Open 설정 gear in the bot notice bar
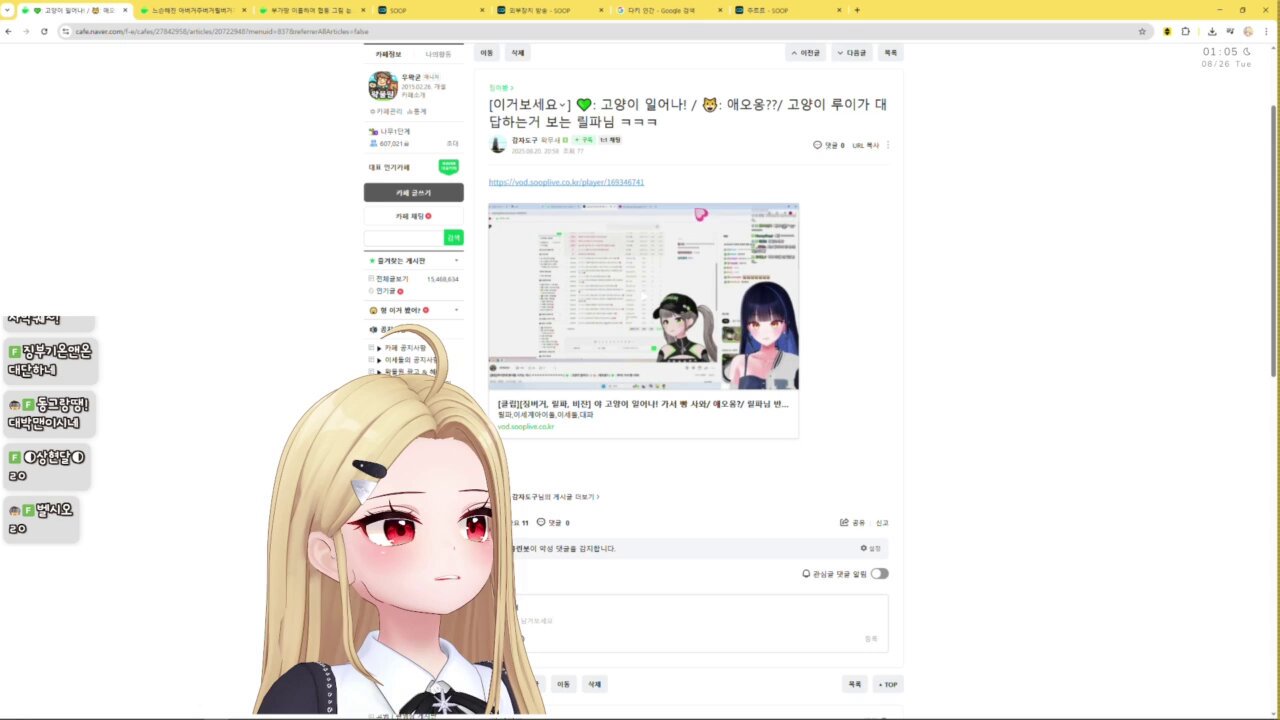This screenshot has width=1280, height=720. point(870,548)
